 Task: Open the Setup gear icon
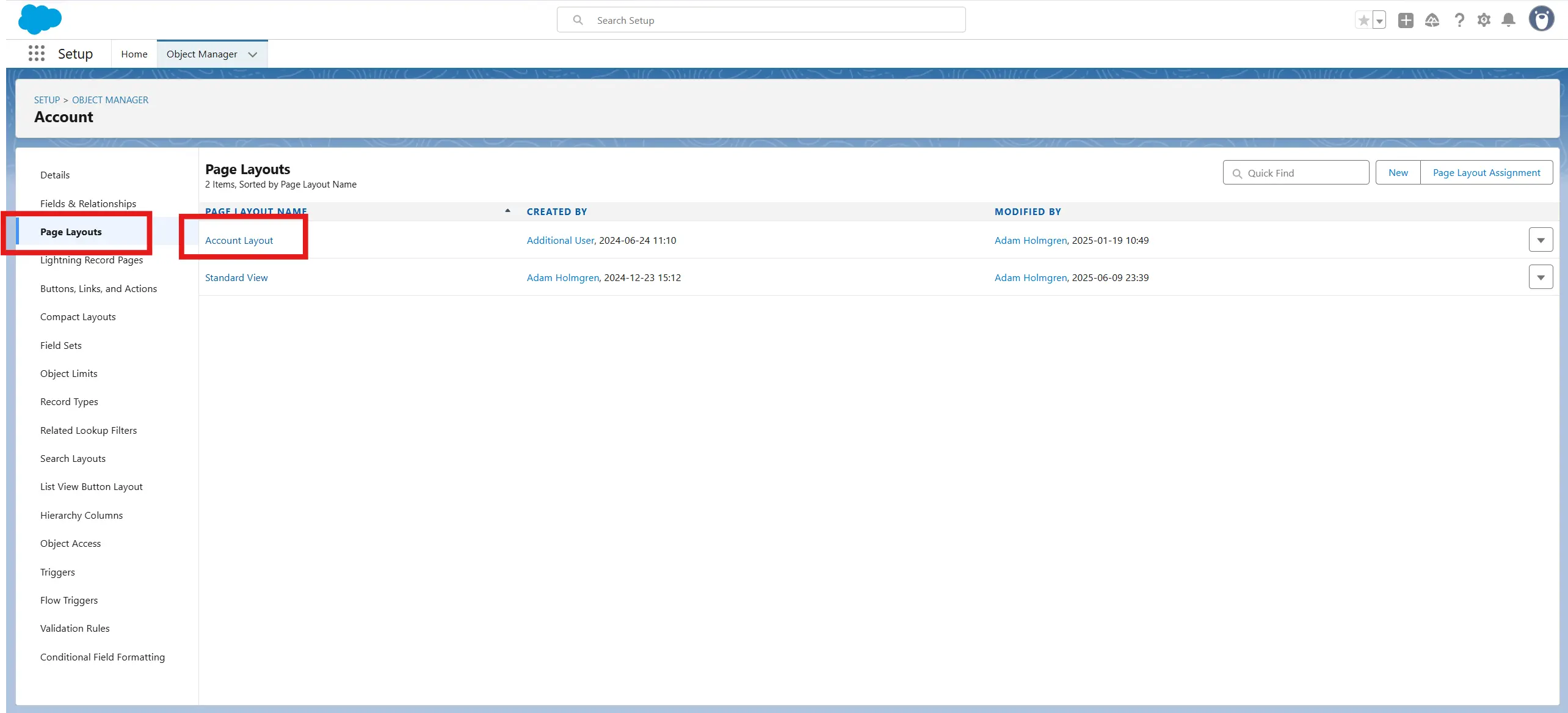[x=1484, y=20]
